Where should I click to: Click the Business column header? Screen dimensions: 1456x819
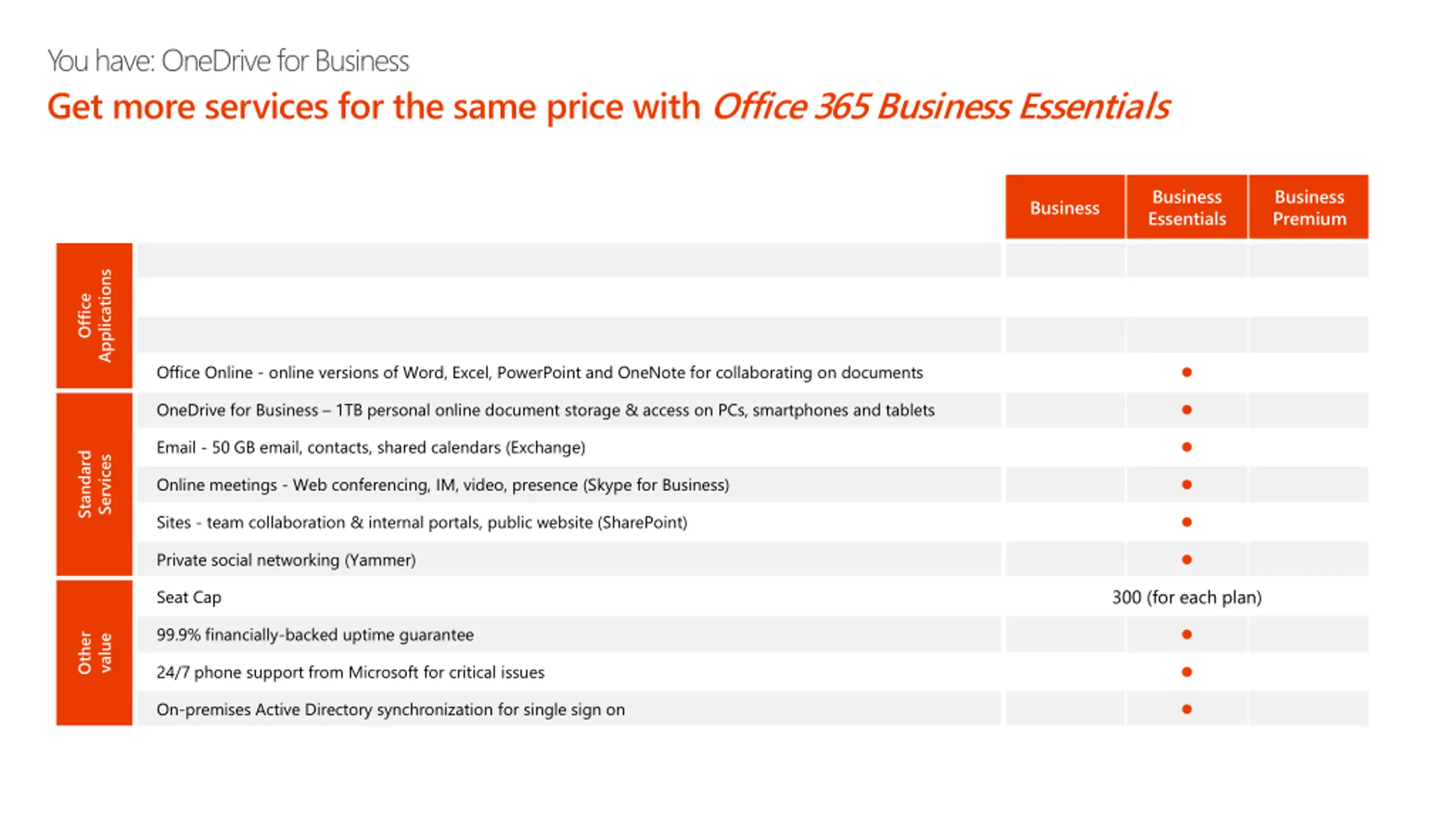pos(1064,207)
